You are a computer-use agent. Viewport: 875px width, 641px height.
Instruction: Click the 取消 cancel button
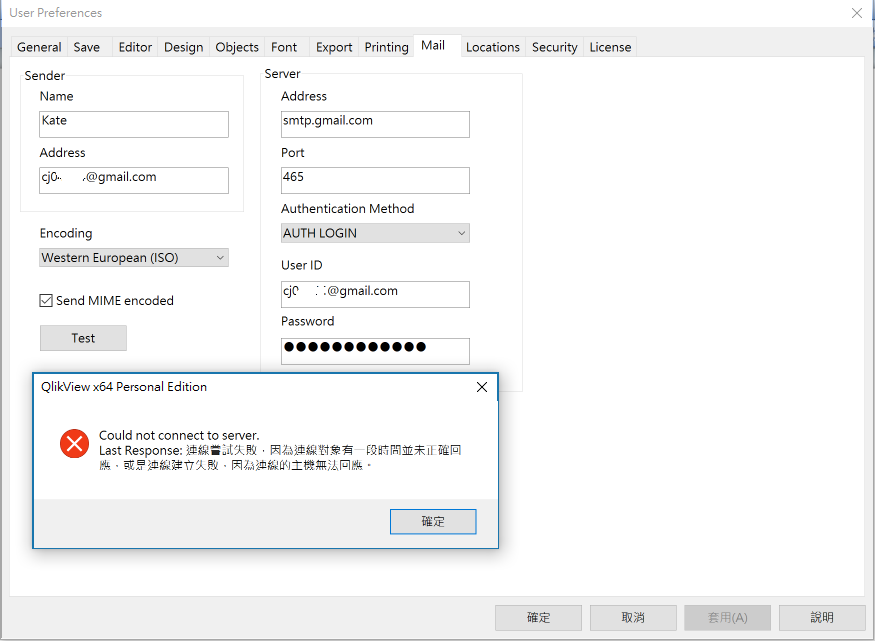[x=632, y=617]
